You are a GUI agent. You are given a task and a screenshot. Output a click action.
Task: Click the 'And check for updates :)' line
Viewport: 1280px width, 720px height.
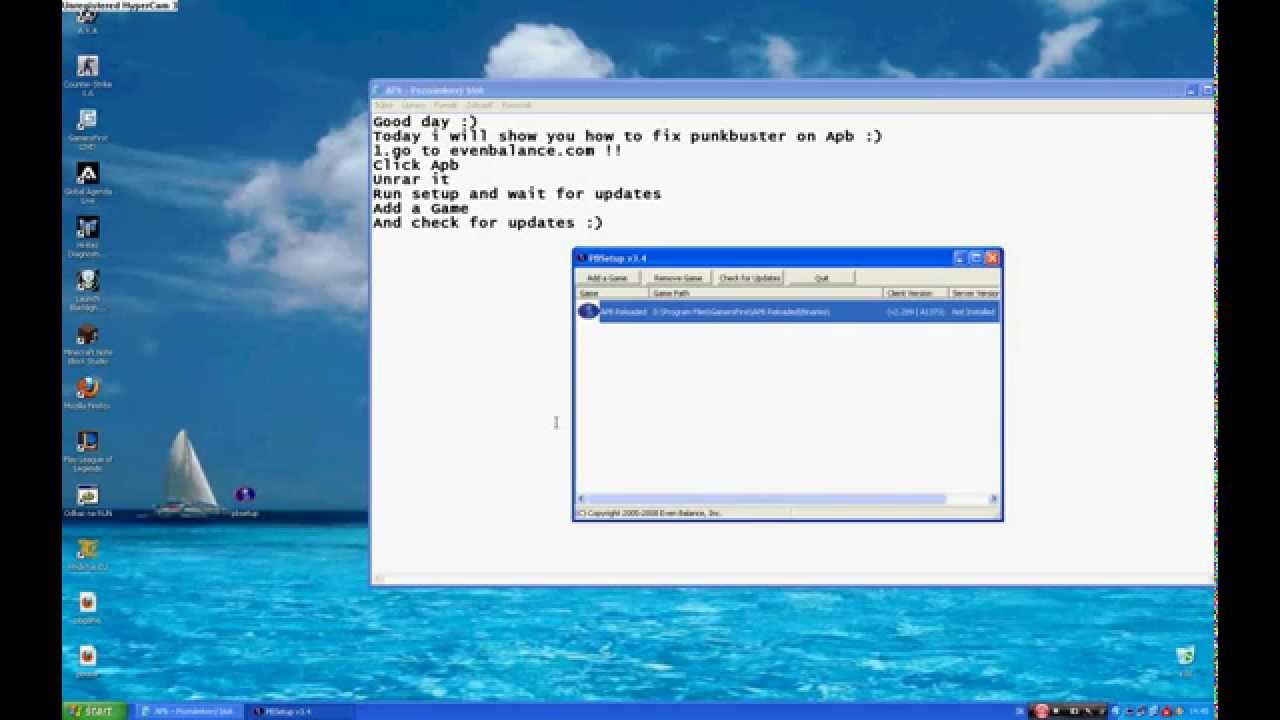coord(488,222)
